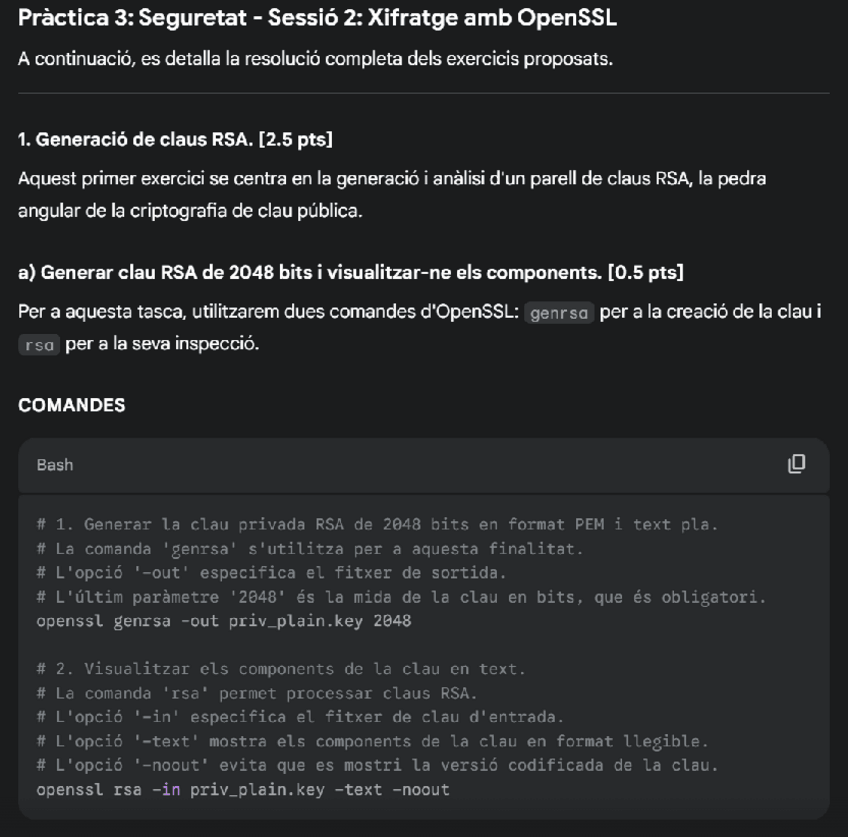Click the horizontal divider below the intro
Screen dimensions: 848x837
(x=424, y=94)
